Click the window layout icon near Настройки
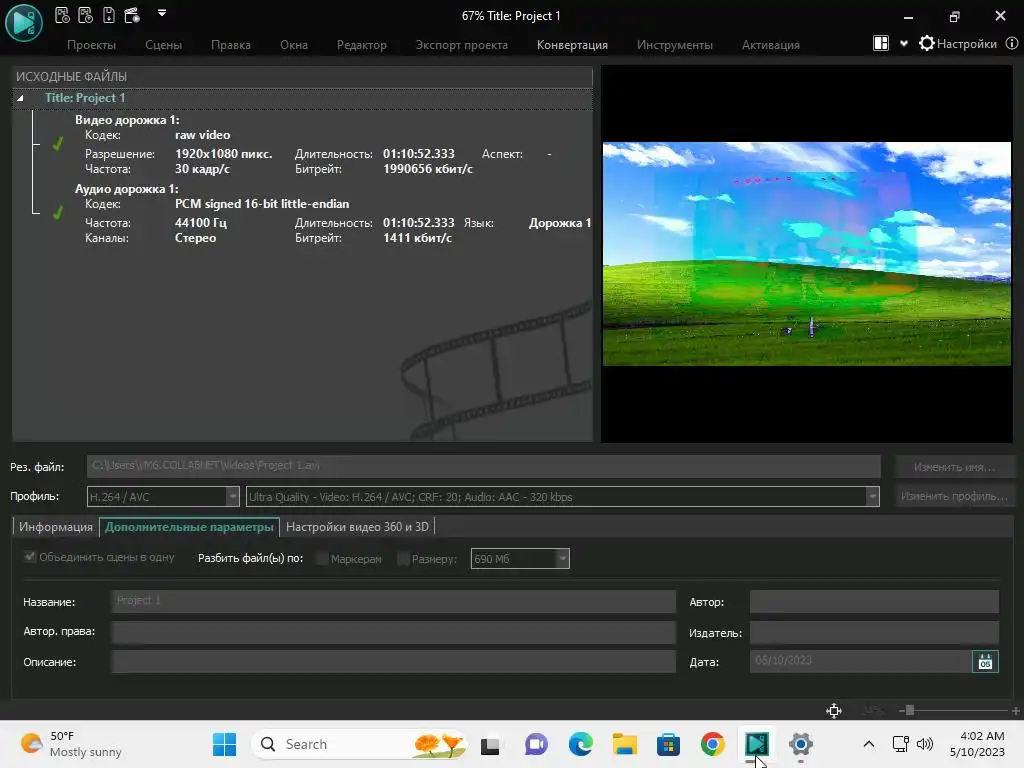The height and width of the screenshot is (768, 1024). coord(880,44)
